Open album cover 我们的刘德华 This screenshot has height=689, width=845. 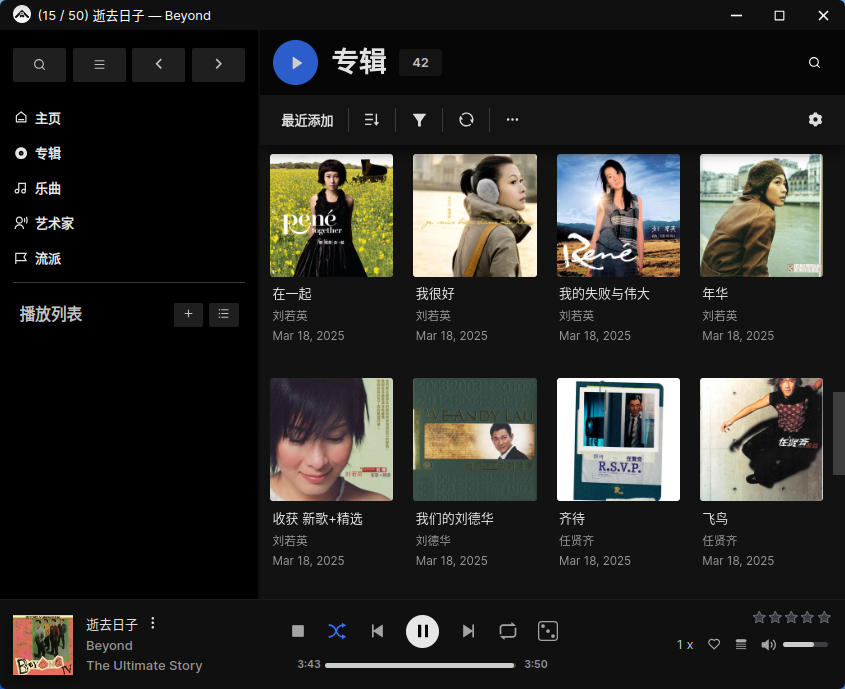tap(475, 440)
